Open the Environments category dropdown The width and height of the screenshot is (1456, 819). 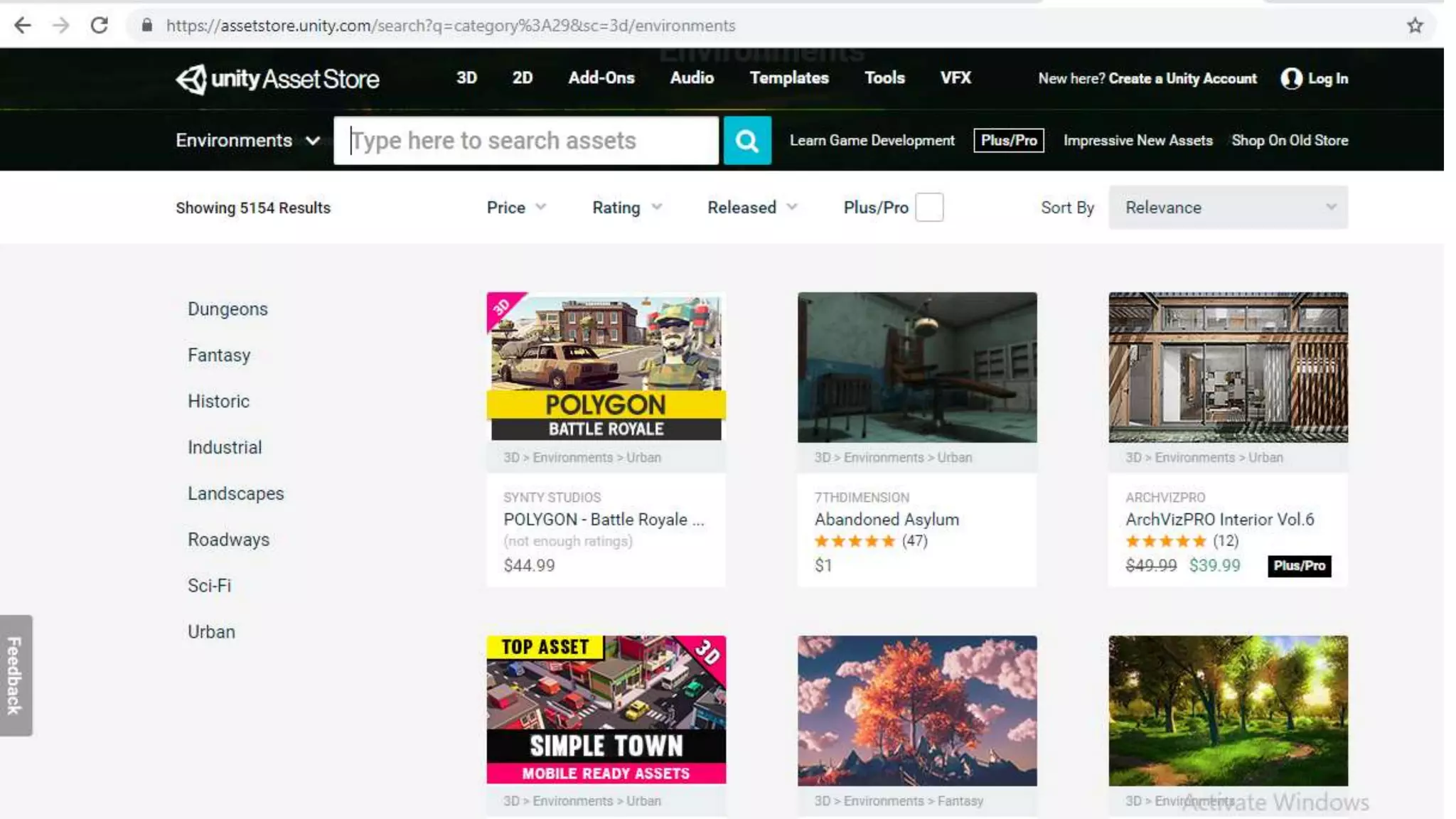247,141
